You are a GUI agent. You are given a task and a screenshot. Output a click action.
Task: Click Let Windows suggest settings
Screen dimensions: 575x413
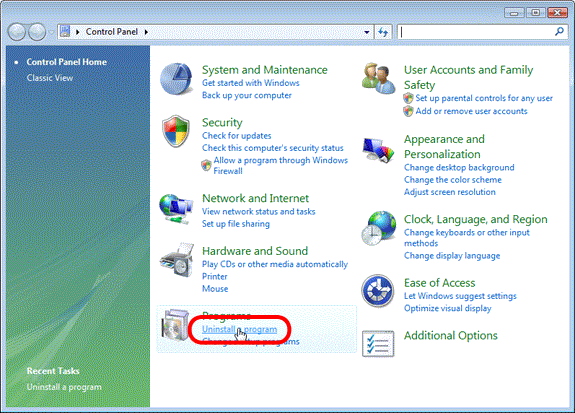460,296
